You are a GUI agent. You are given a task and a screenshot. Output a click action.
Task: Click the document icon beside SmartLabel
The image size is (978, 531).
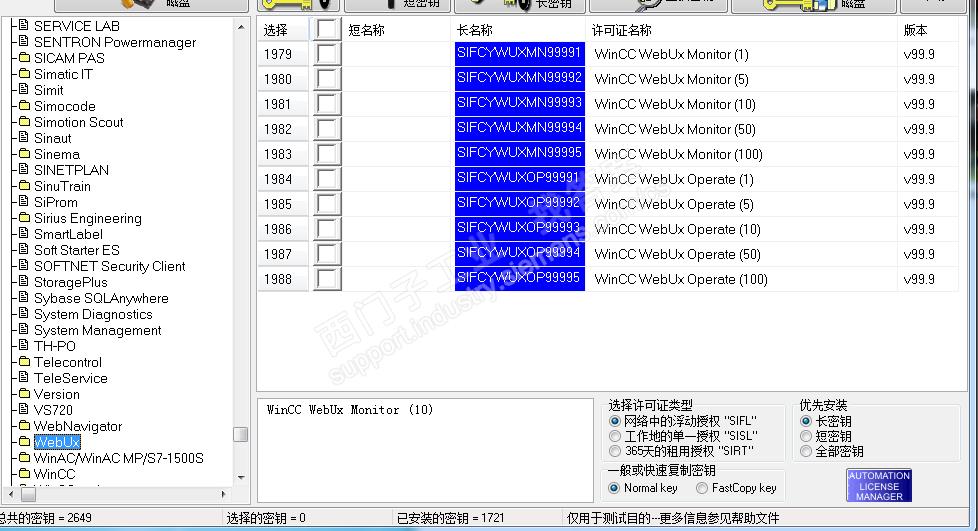(x=24, y=234)
